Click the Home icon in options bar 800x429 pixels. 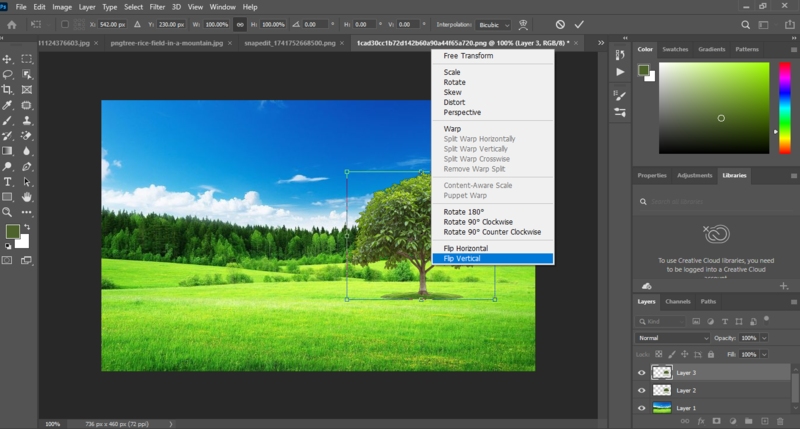[12, 24]
